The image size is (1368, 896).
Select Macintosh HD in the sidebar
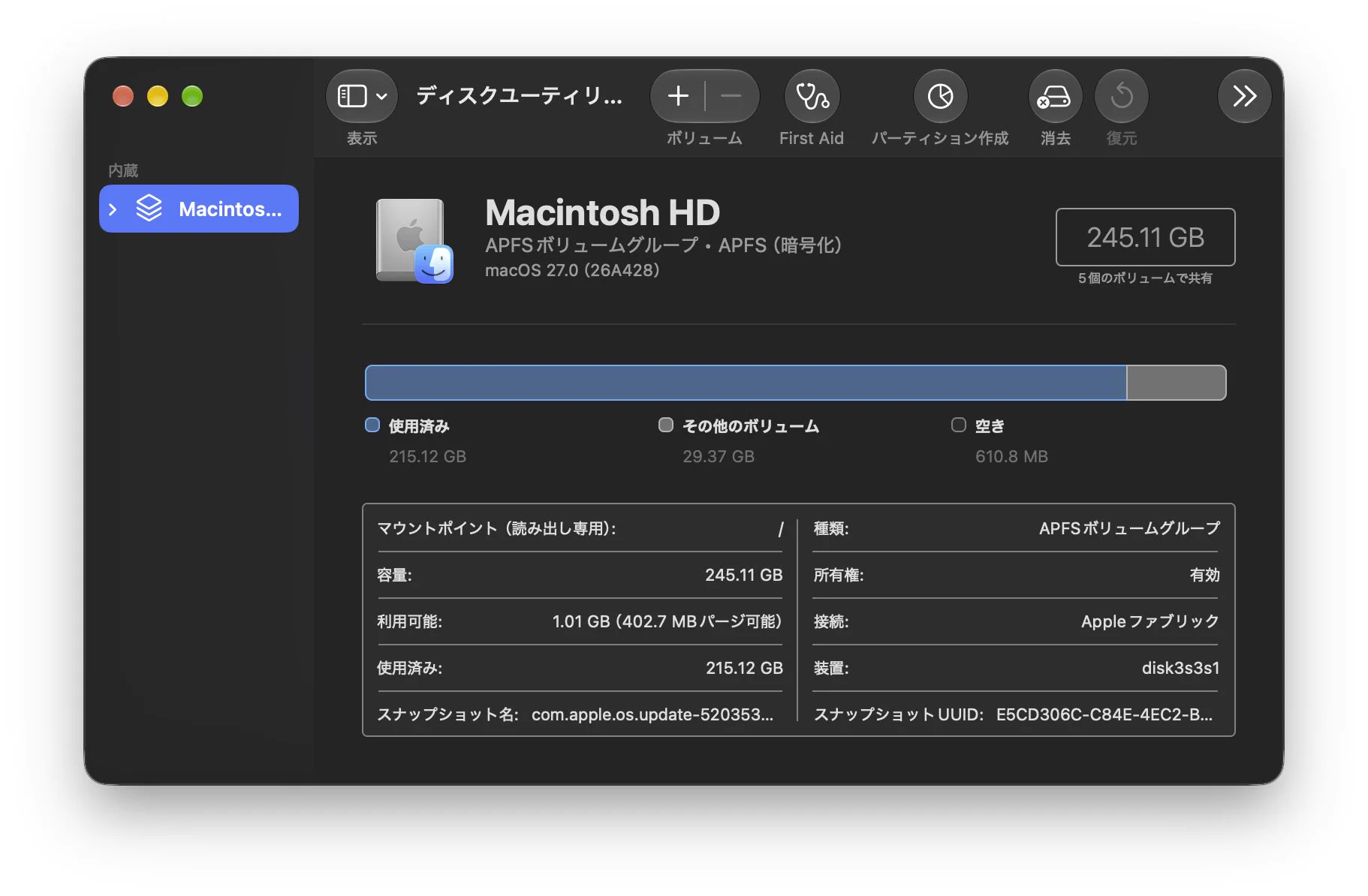199,209
